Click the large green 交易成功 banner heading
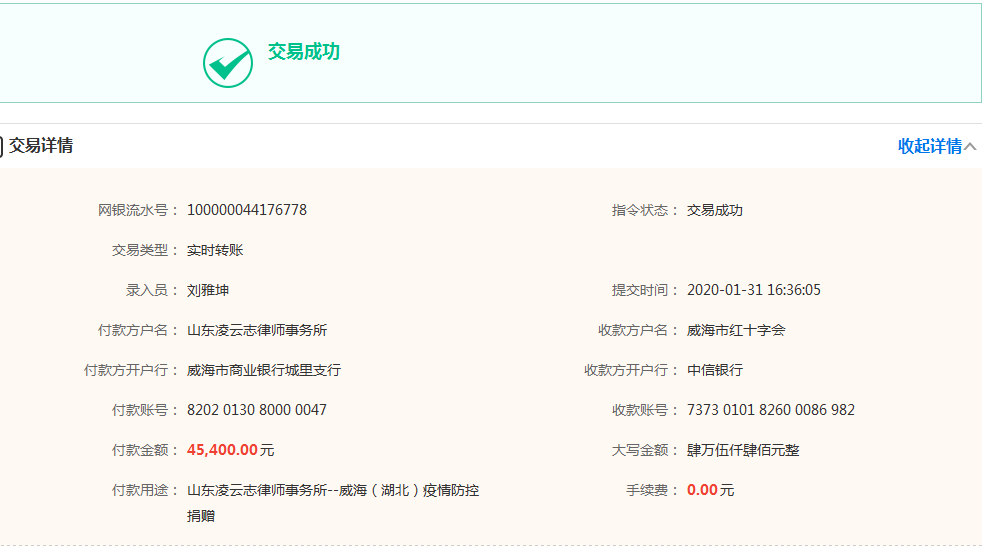This screenshot has height=546, width=991. [303, 52]
